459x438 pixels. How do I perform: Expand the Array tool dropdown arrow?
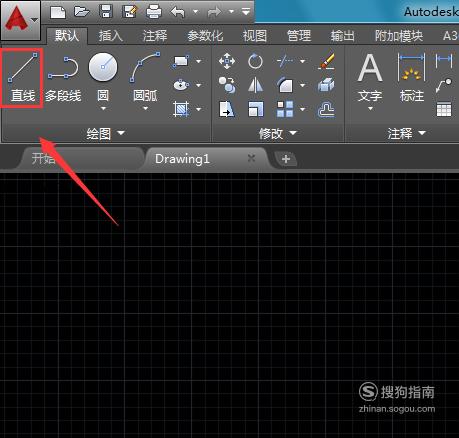click(302, 109)
